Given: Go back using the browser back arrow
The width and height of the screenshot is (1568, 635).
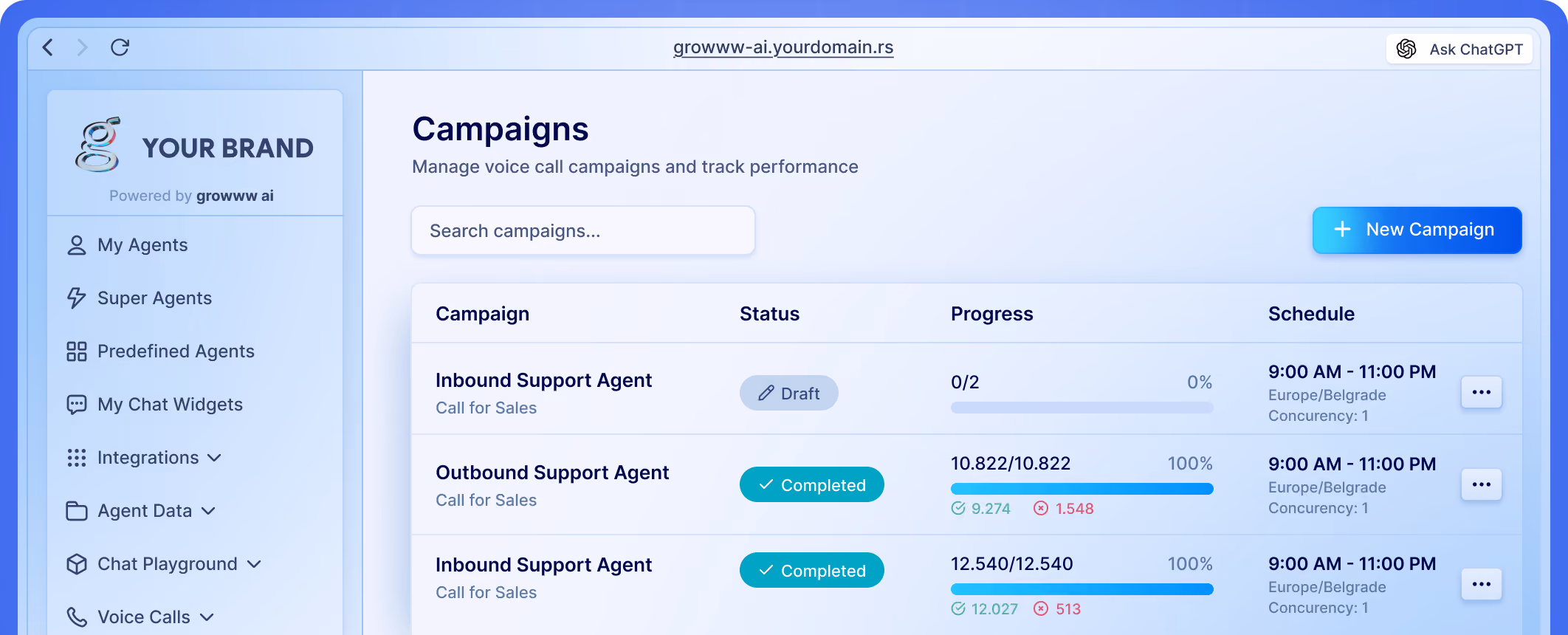Looking at the screenshot, I should [x=48, y=47].
